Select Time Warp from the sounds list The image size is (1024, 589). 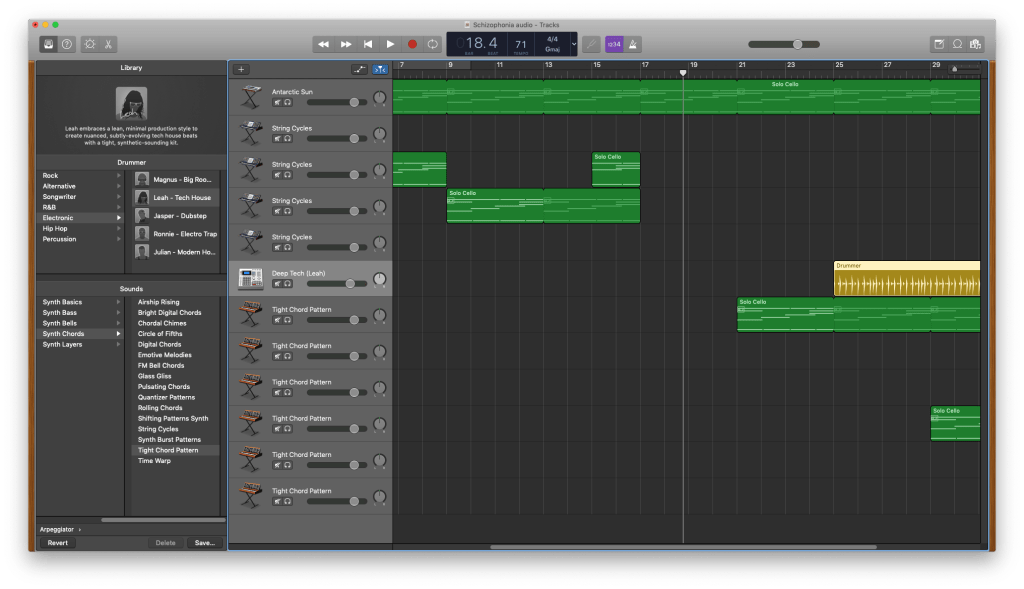point(154,461)
